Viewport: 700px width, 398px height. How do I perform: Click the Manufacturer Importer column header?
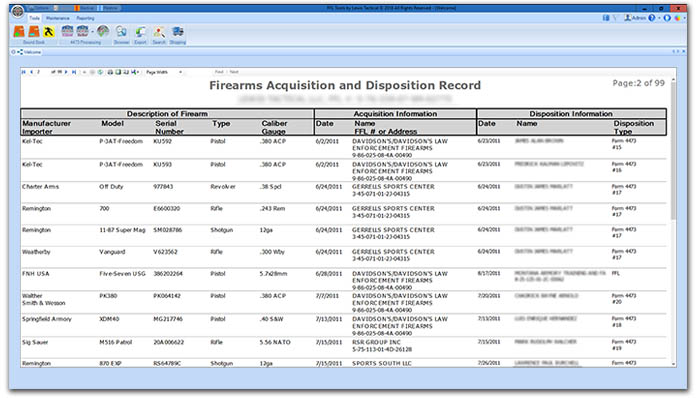[x=46, y=127]
